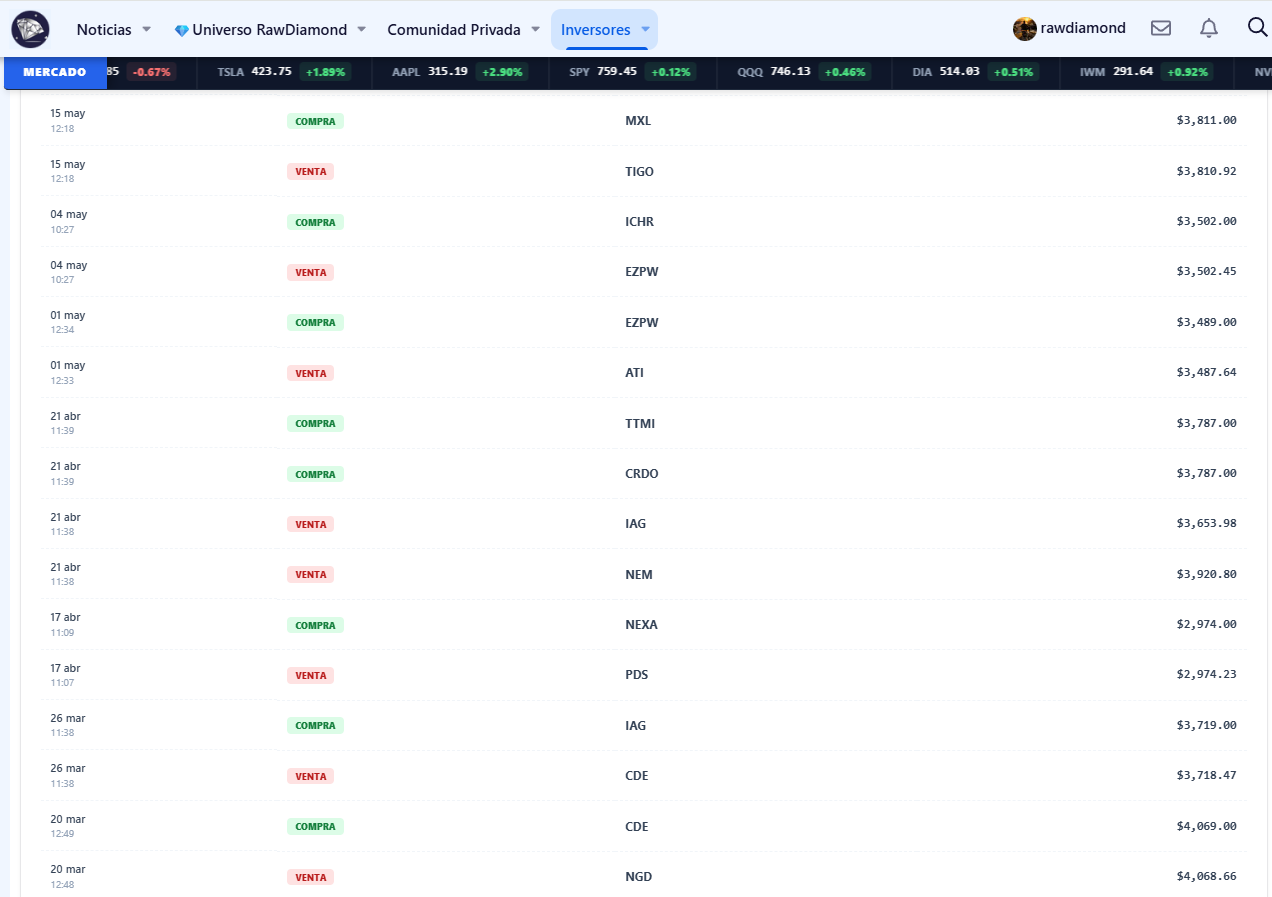Click the COMPRA badge on ICHR row
1272x897 pixels.
click(x=315, y=222)
